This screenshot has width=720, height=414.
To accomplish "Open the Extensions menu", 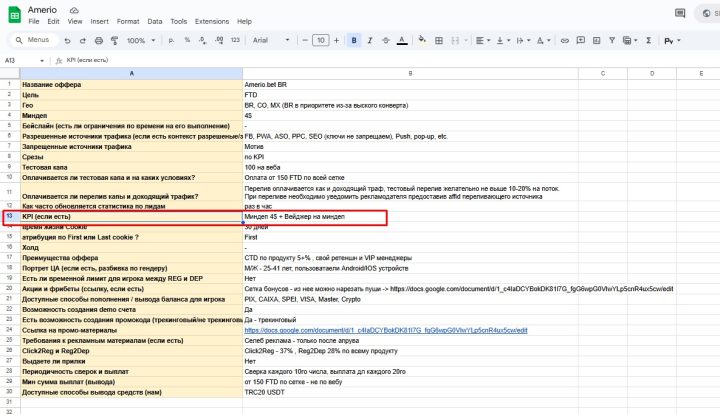I will pyautogui.click(x=212, y=21).
